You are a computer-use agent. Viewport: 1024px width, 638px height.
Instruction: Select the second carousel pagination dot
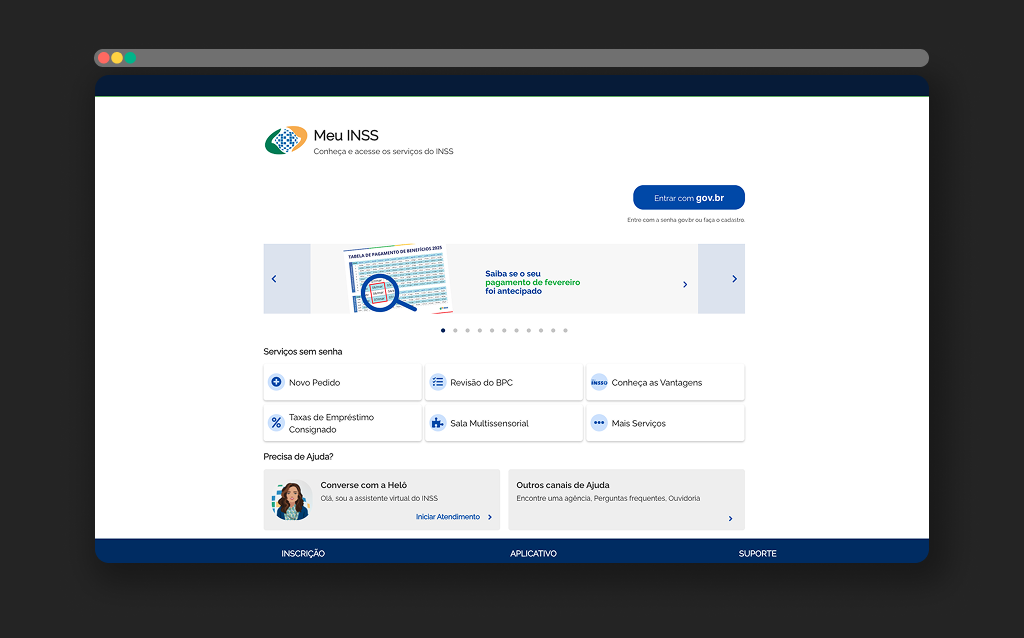[455, 330]
